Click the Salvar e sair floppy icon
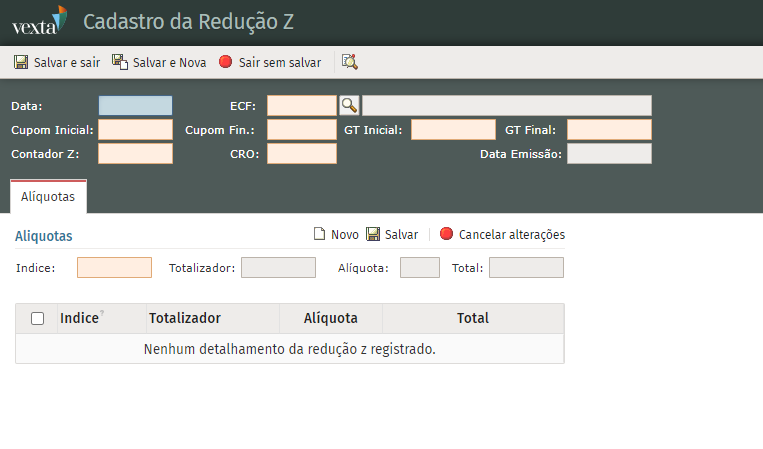 21,62
